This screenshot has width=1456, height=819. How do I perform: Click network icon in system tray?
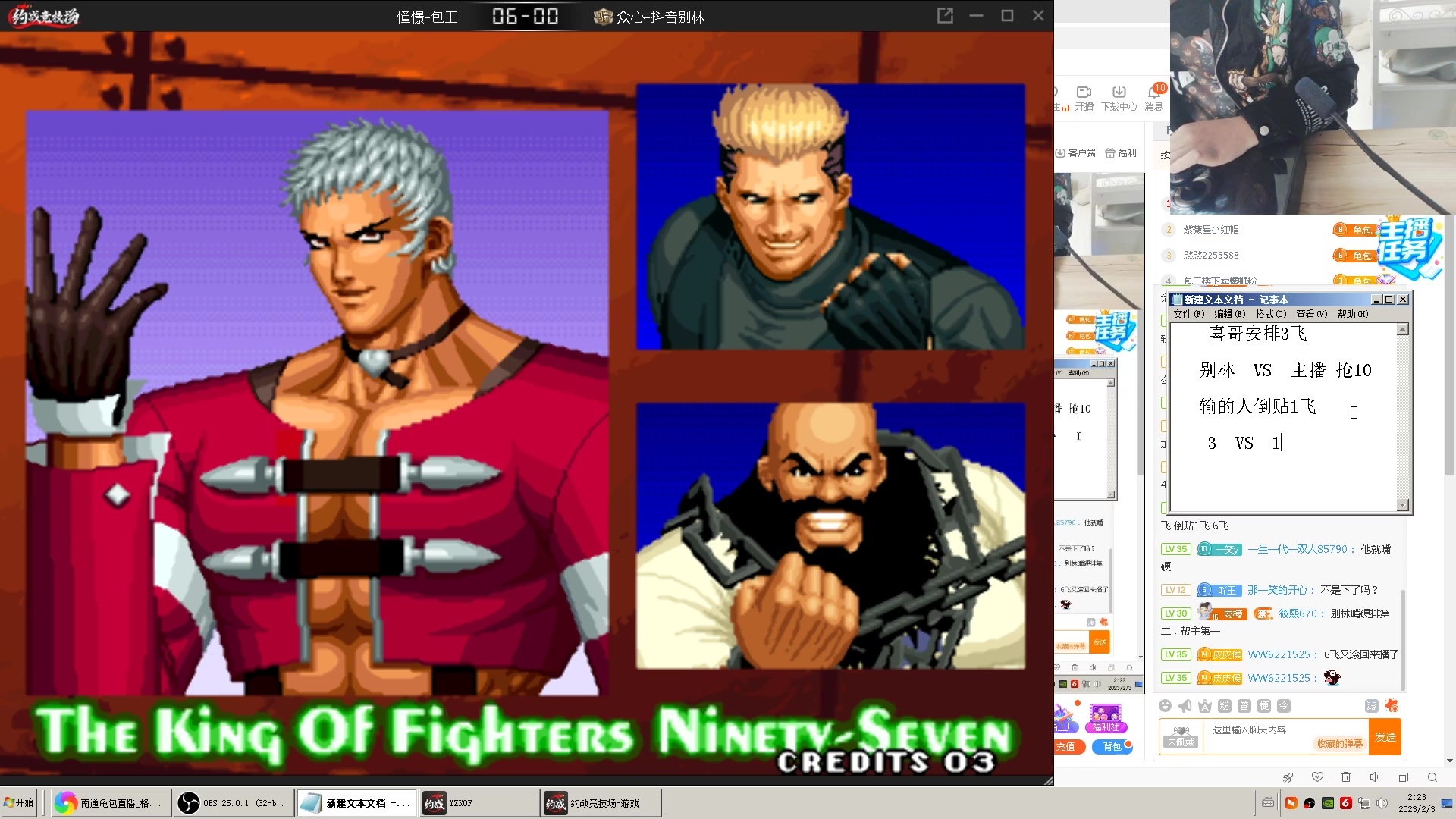[x=1363, y=803]
